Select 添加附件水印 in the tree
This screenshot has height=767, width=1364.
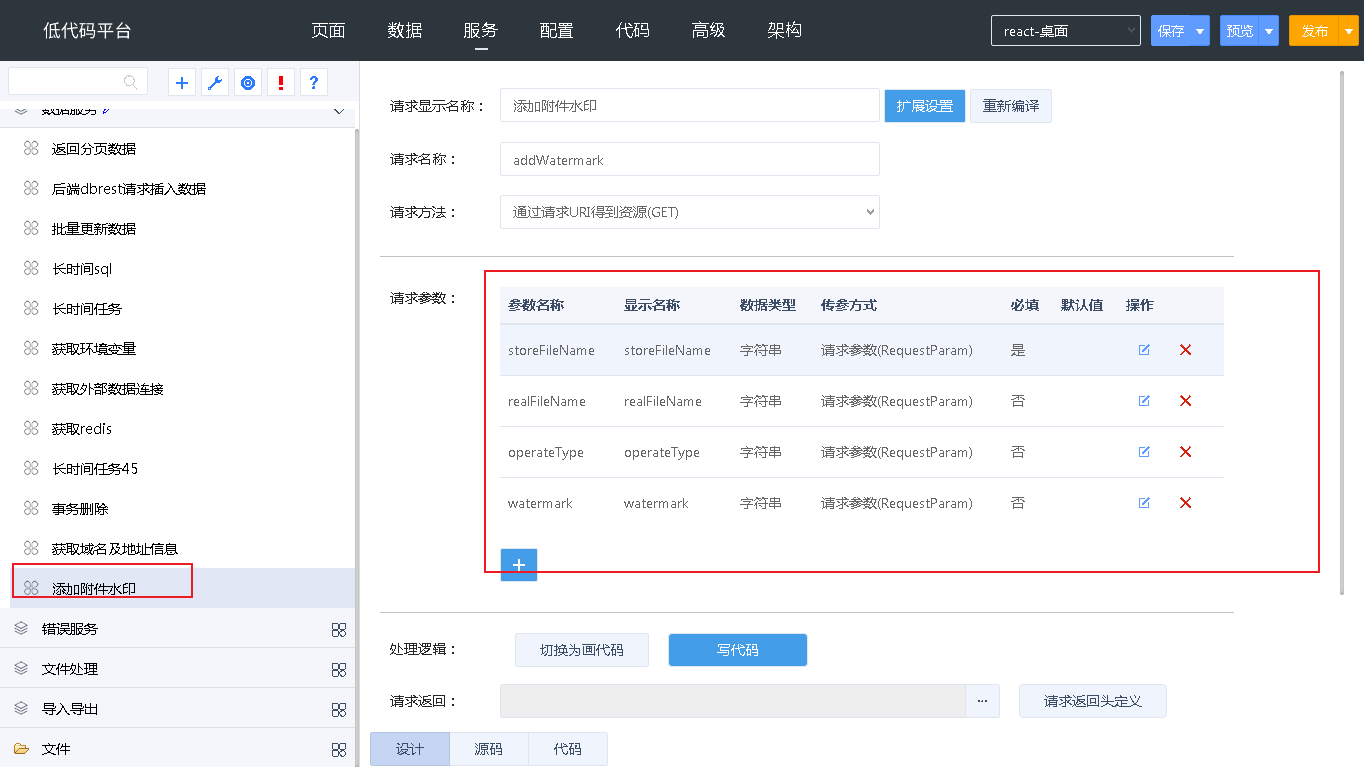pyautogui.click(x=94, y=589)
